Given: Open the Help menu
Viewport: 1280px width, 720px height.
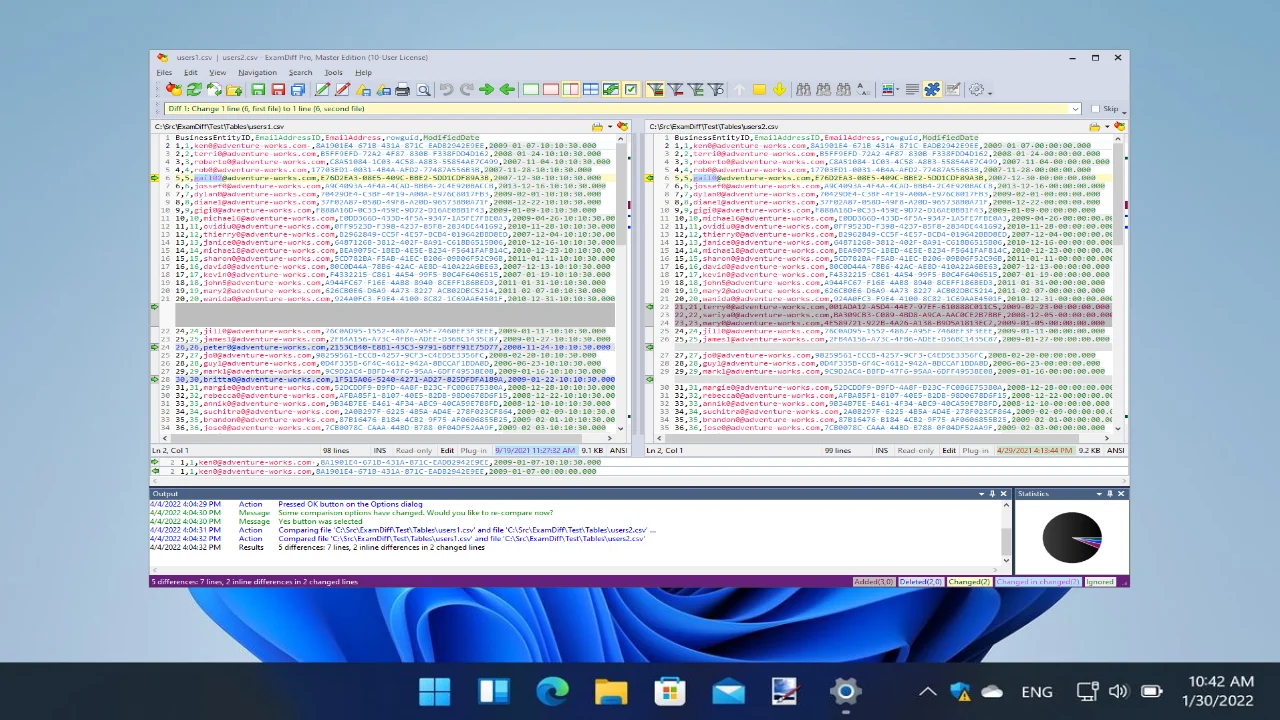Looking at the screenshot, I should [363, 72].
